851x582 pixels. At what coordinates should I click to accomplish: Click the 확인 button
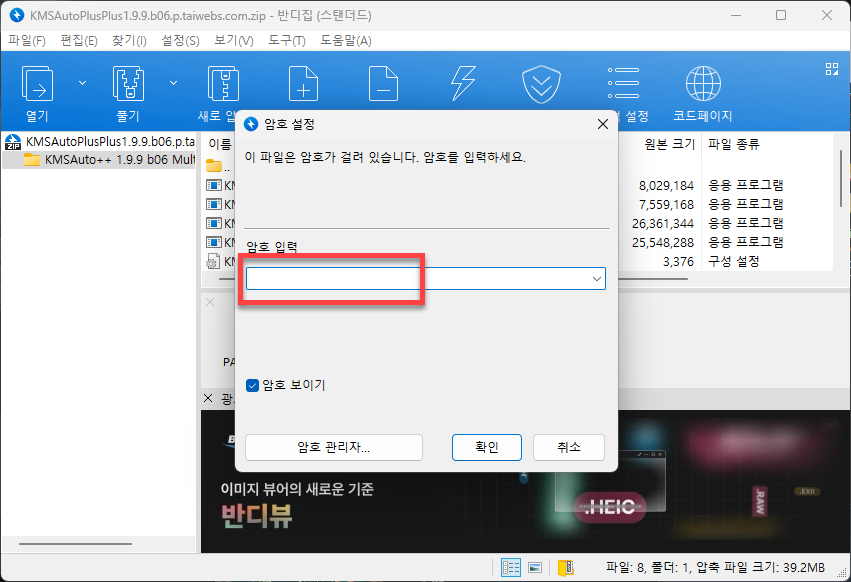pyautogui.click(x=487, y=447)
